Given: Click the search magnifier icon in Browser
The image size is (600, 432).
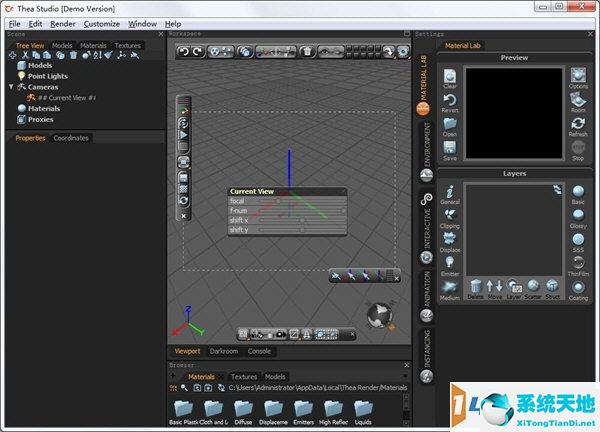Looking at the screenshot, I should (184, 388).
